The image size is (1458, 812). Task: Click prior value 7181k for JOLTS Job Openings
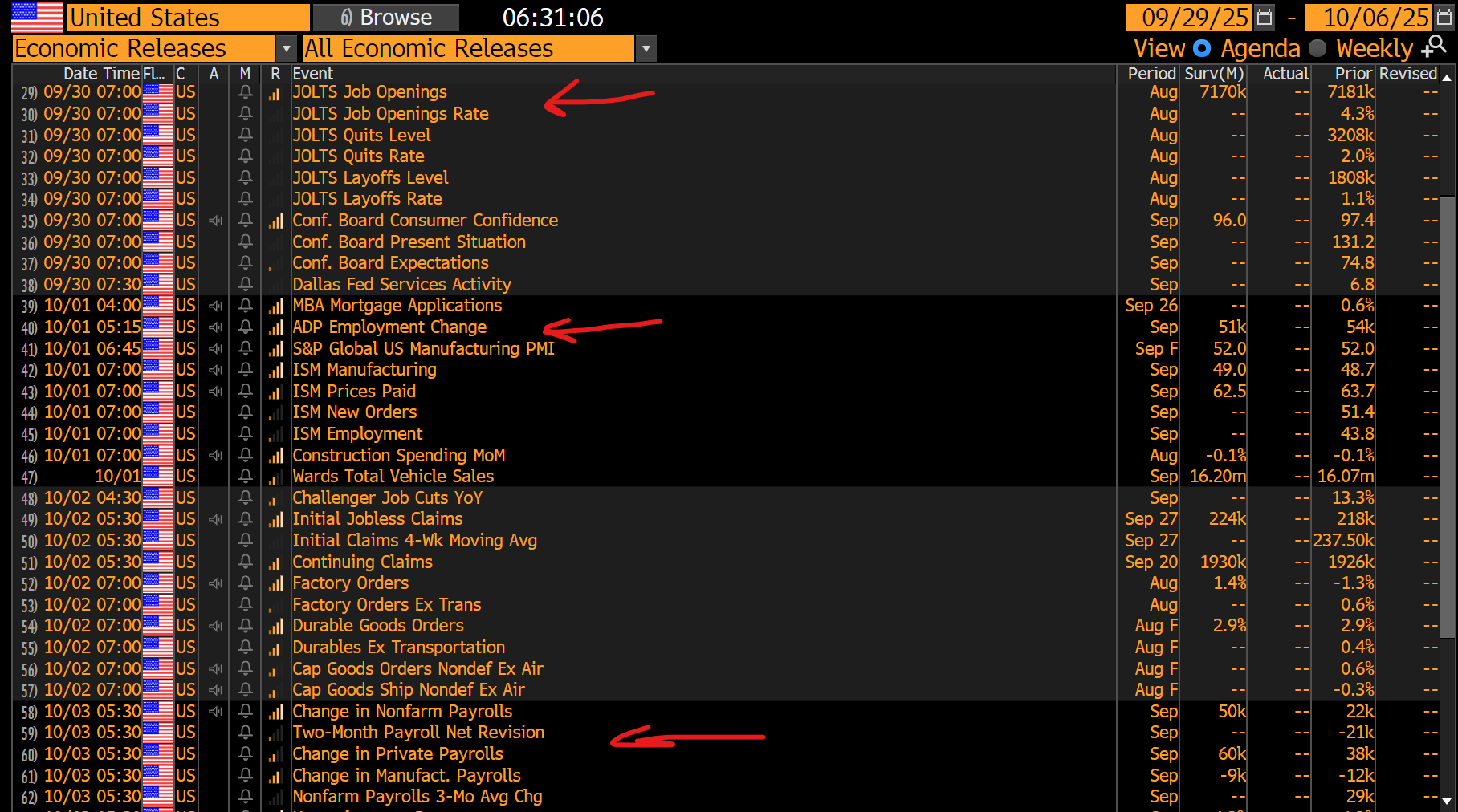tap(1350, 92)
